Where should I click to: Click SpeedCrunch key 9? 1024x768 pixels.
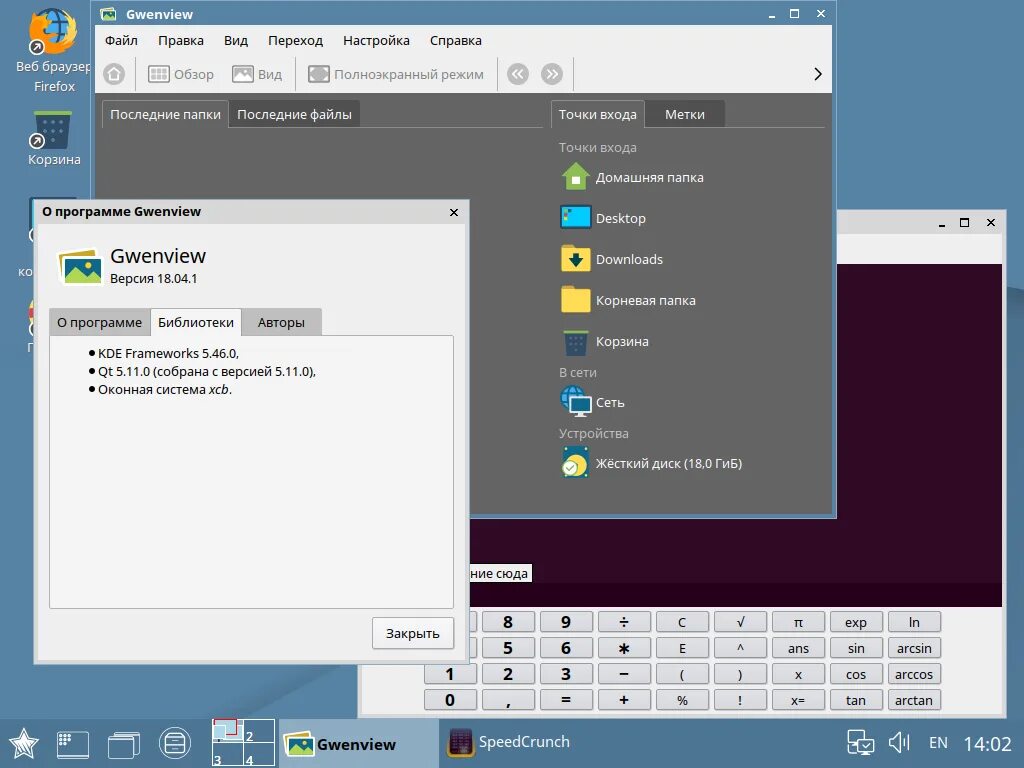click(x=566, y=622)
